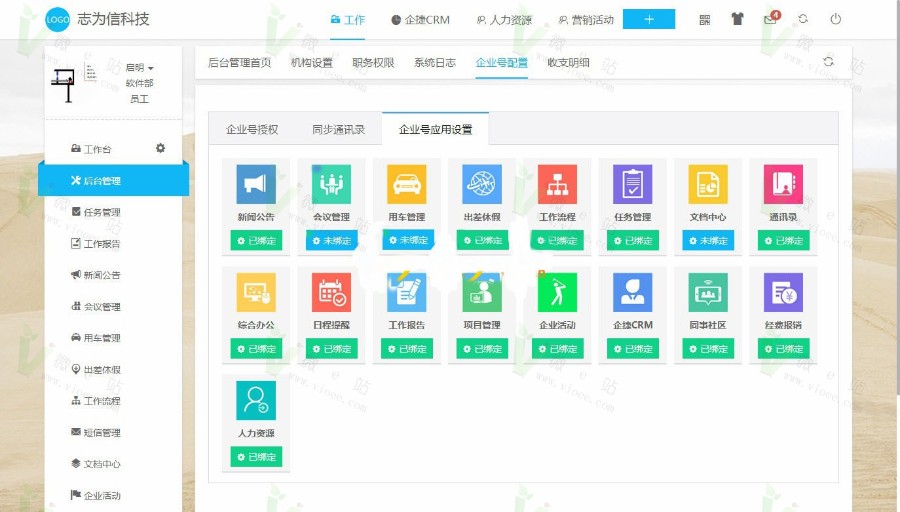Select the 同步通讯录 sub-tab
The width and height of the screenshot is (900, 512).
point(339,129)
